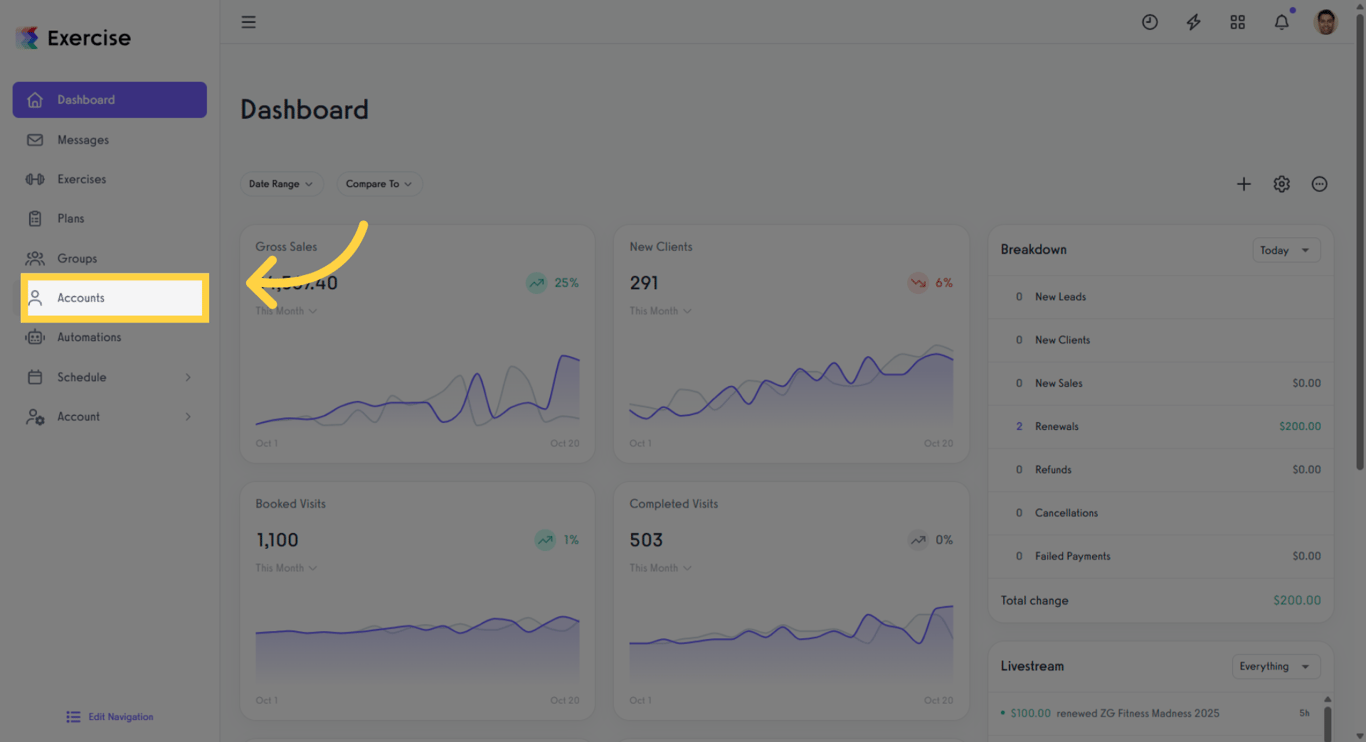Expand the Schedule sidebar menu
This screenshot has height=742, width=1366.
point(82,377)
